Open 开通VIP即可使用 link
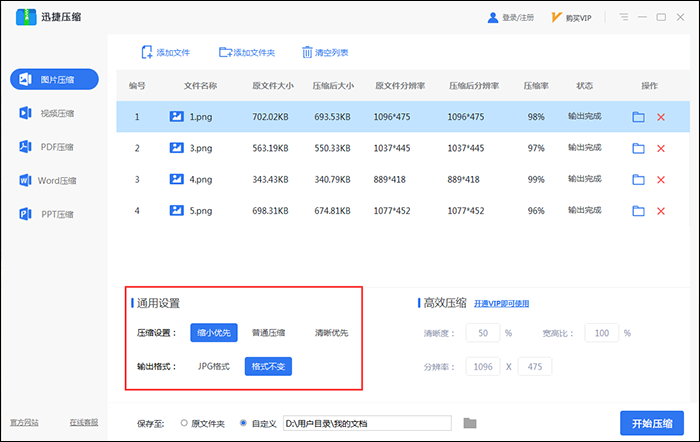This screenshot has width=700, height=442. (x=501, y=304)
